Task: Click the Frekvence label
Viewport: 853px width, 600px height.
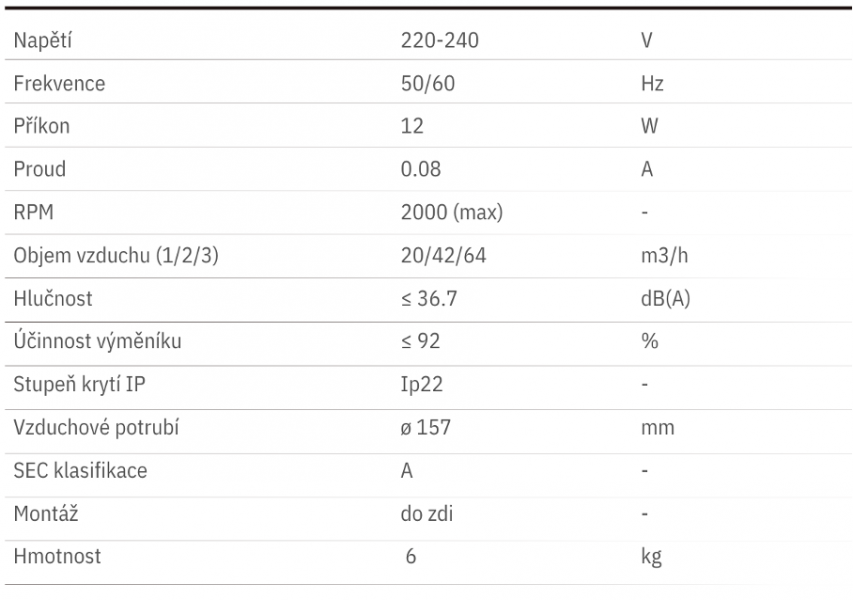Action: pyautogui.click(x=59, y=83)
